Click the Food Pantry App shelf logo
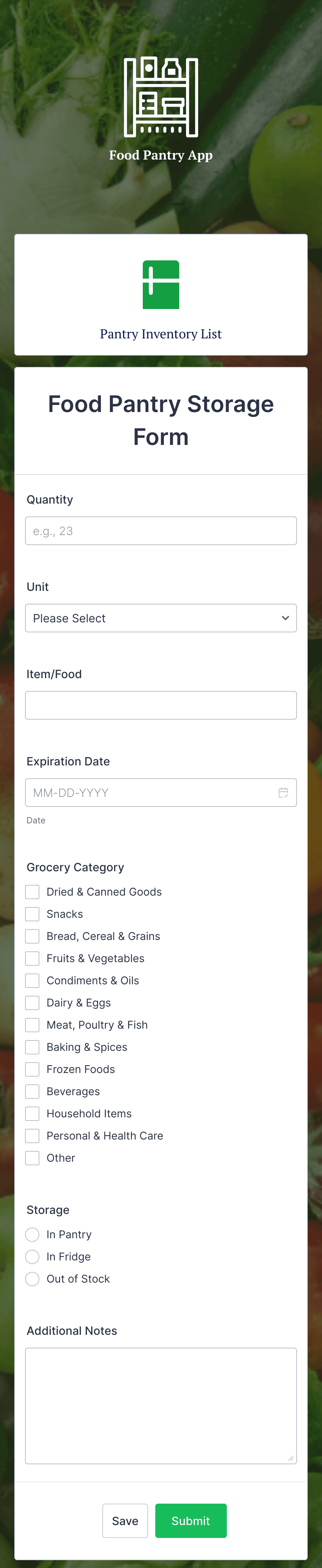 pos(161,97)
